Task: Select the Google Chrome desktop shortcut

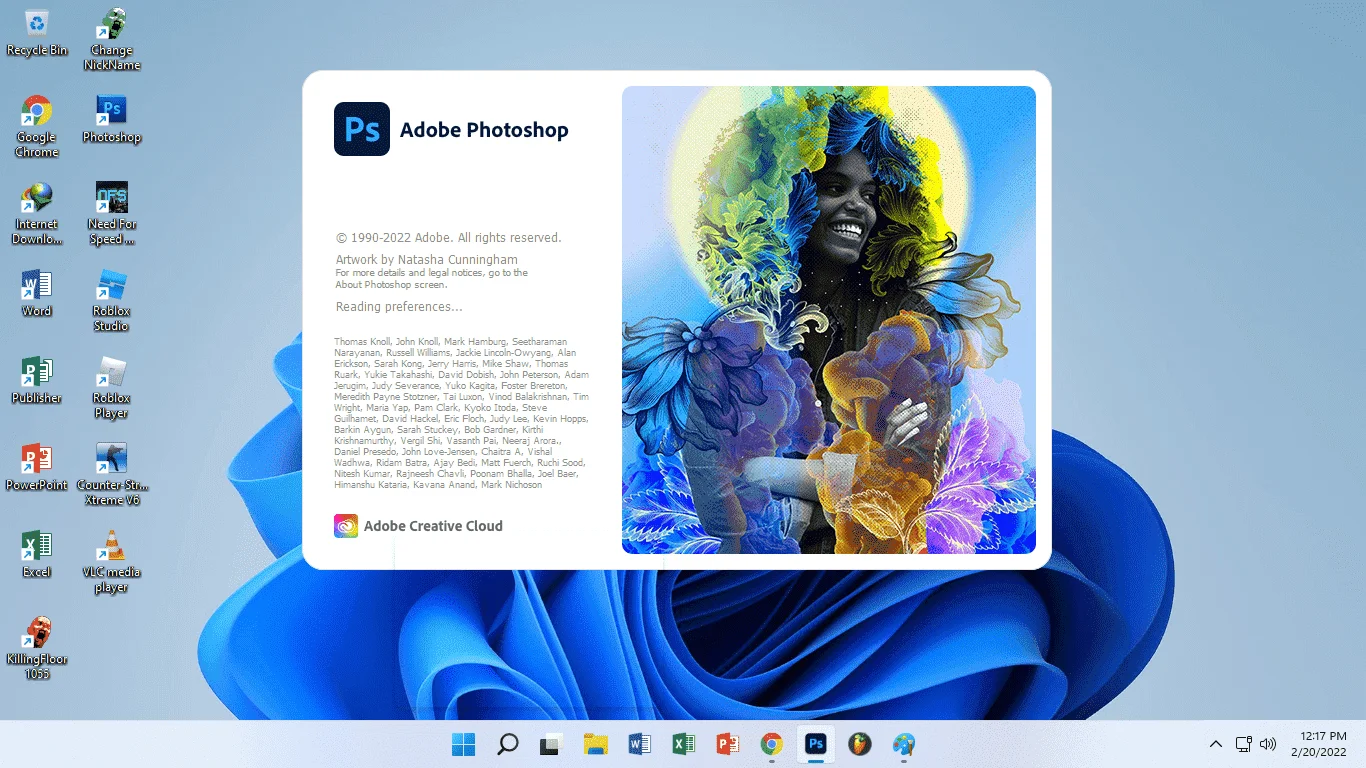Action: 36,127
